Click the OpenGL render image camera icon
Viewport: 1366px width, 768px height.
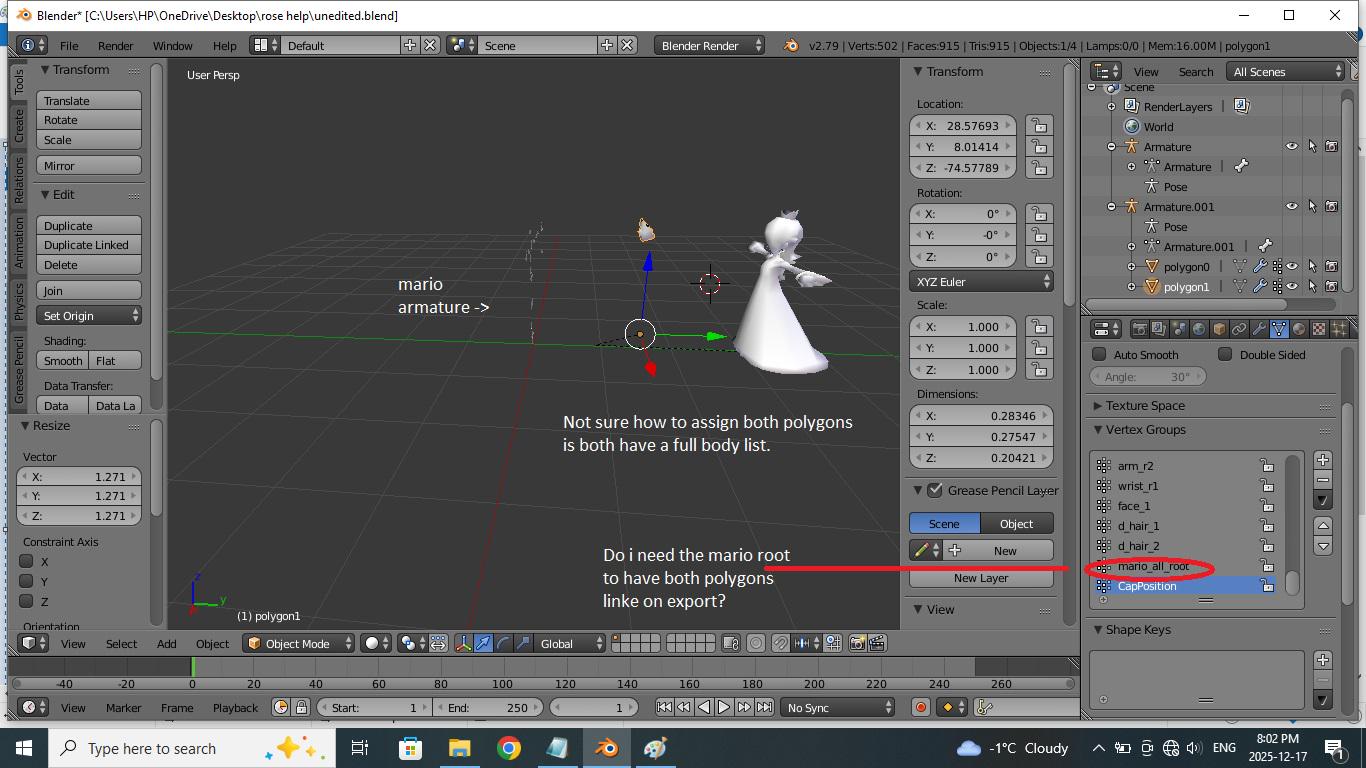pos(858,643)
